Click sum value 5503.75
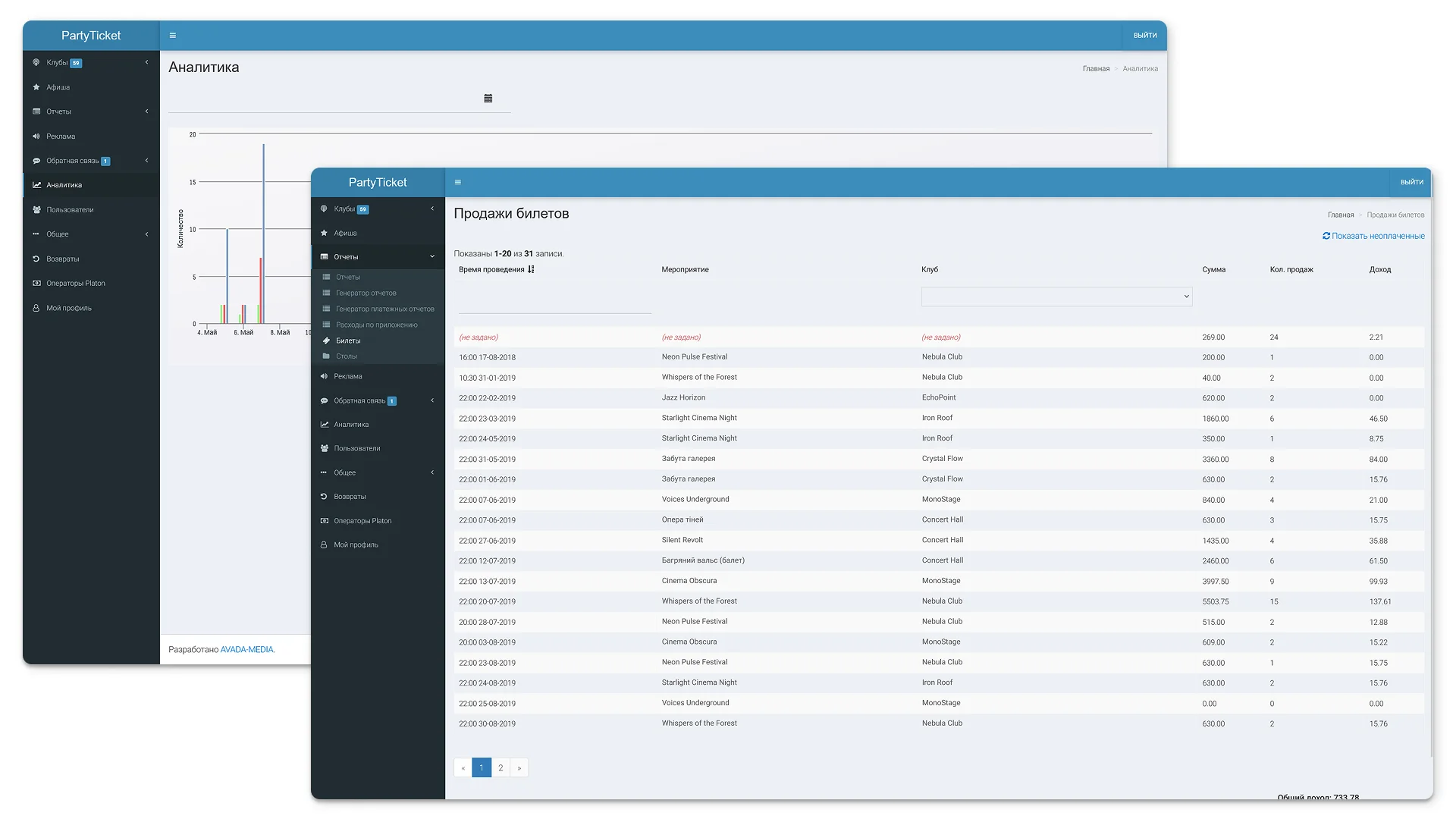1456x819 pixels. [x=1216, y=601]
